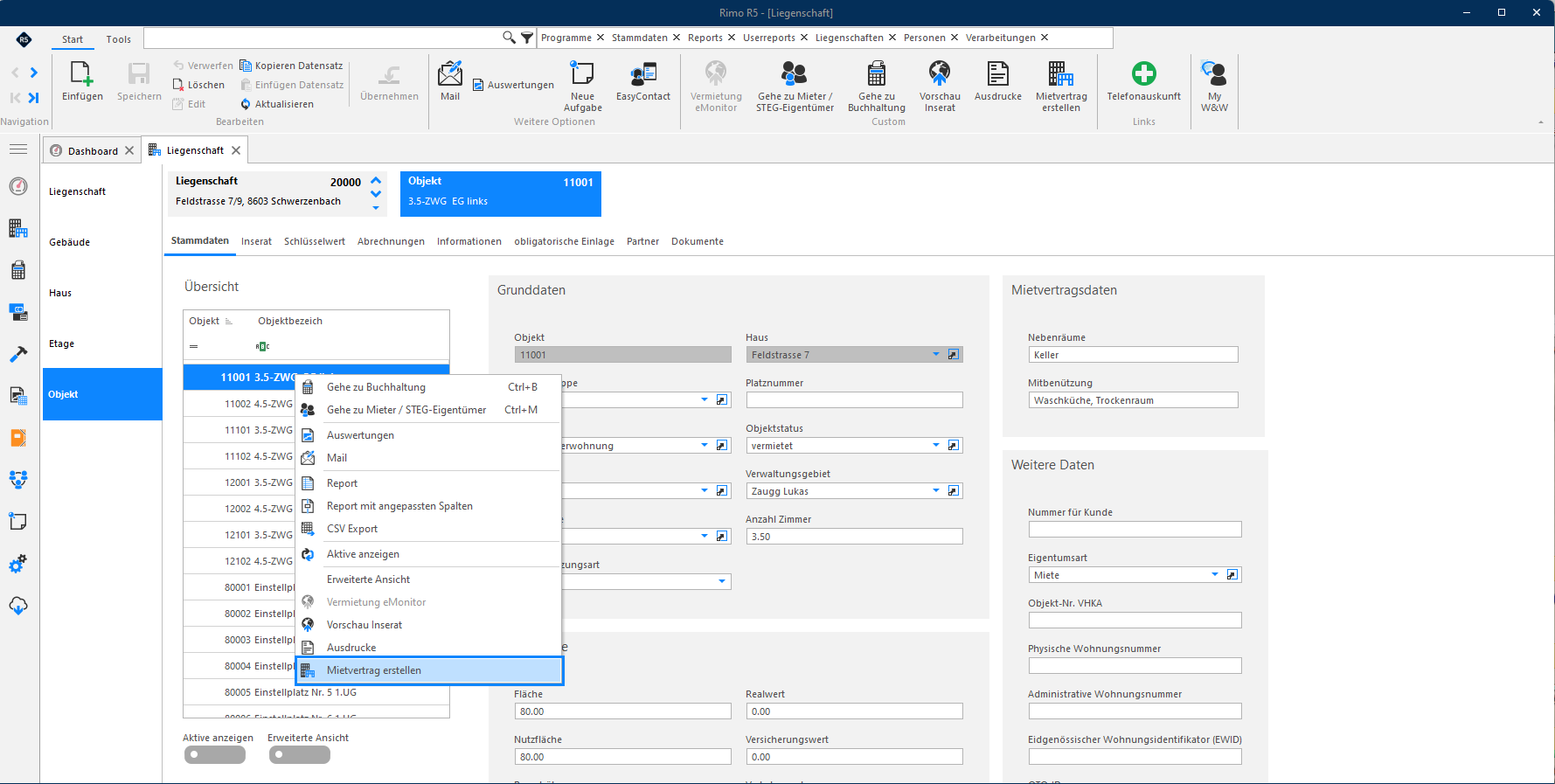The image size is (1555, 784).
Task: Open the Tools ribbon tab
Action: click(x=119, y=39)
